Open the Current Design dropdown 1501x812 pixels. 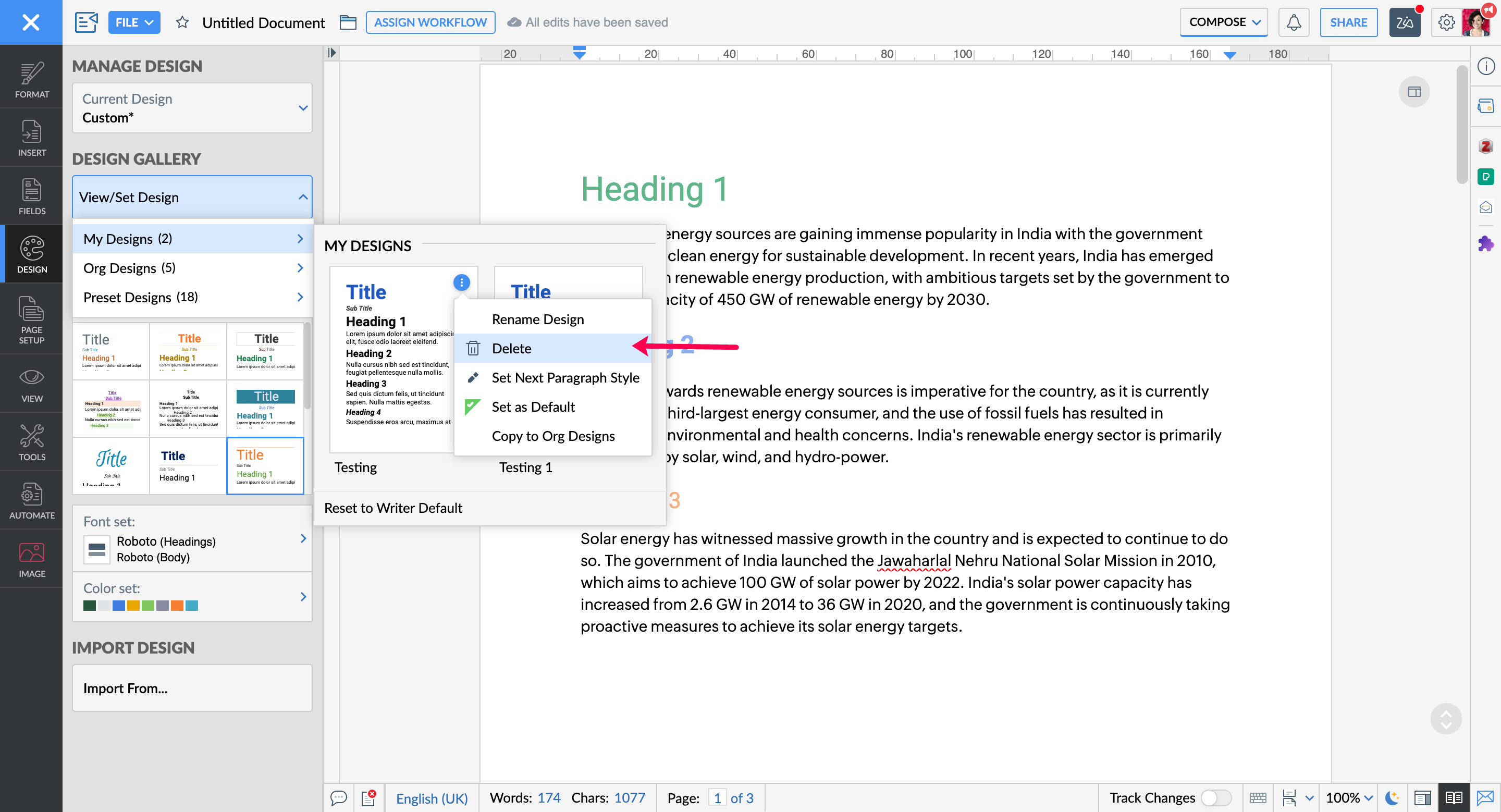pyautogui.click(x=192, y=108)
